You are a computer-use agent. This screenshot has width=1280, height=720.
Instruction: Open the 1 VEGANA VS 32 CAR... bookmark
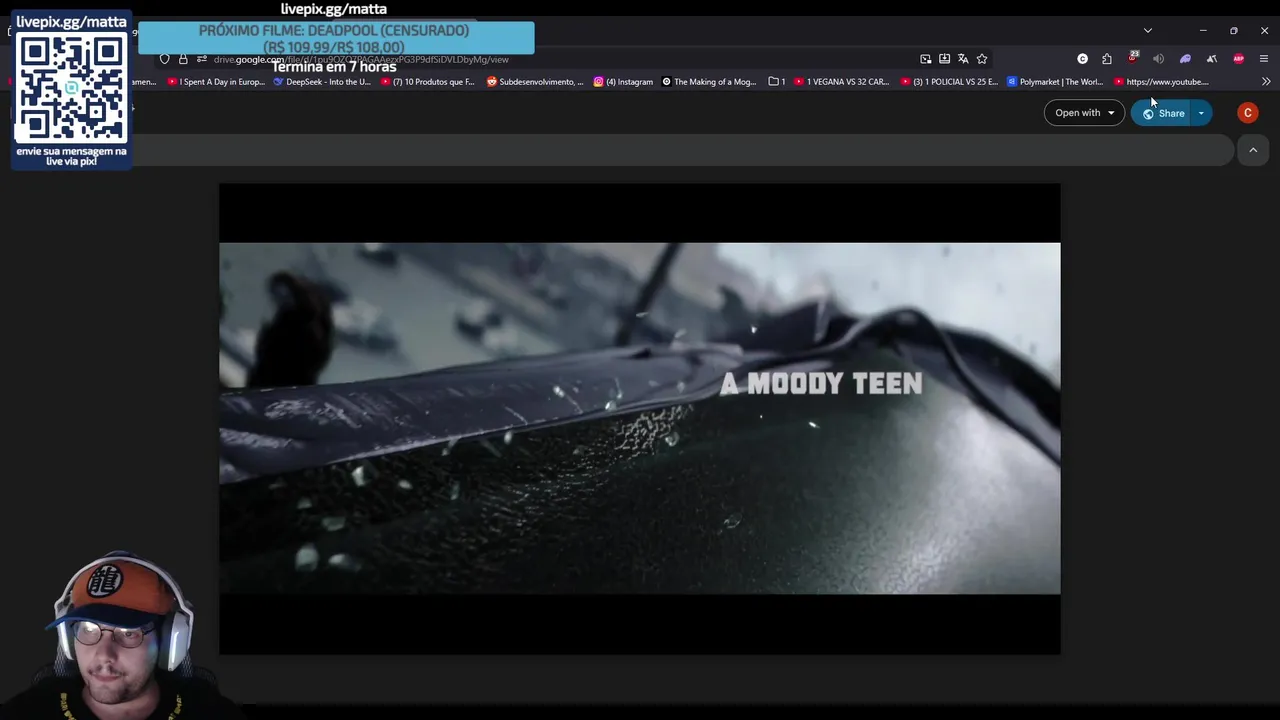[841, 82]
